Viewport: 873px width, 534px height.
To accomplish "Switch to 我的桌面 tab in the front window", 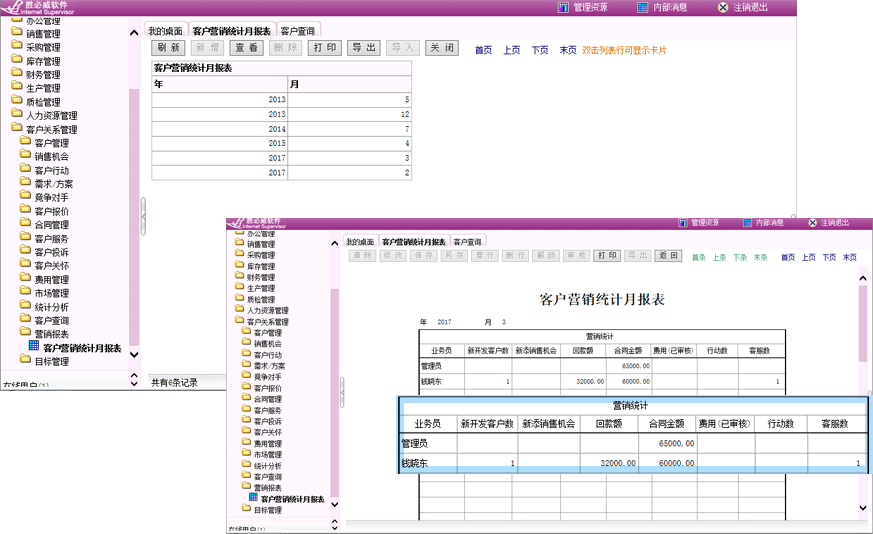I will point(360,242).
